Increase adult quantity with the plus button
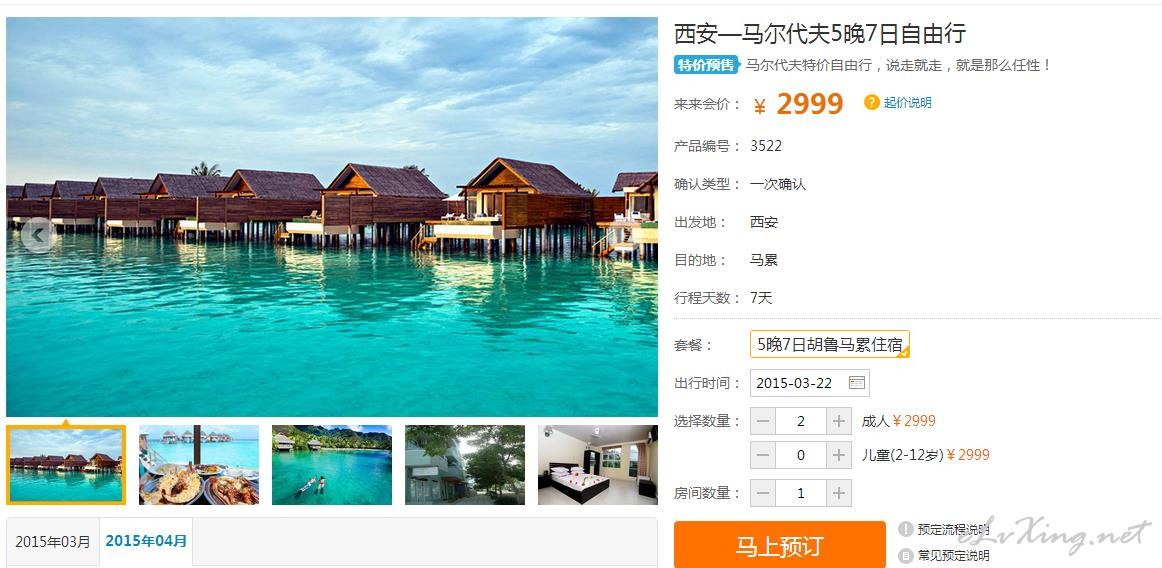 coord(839,421)
